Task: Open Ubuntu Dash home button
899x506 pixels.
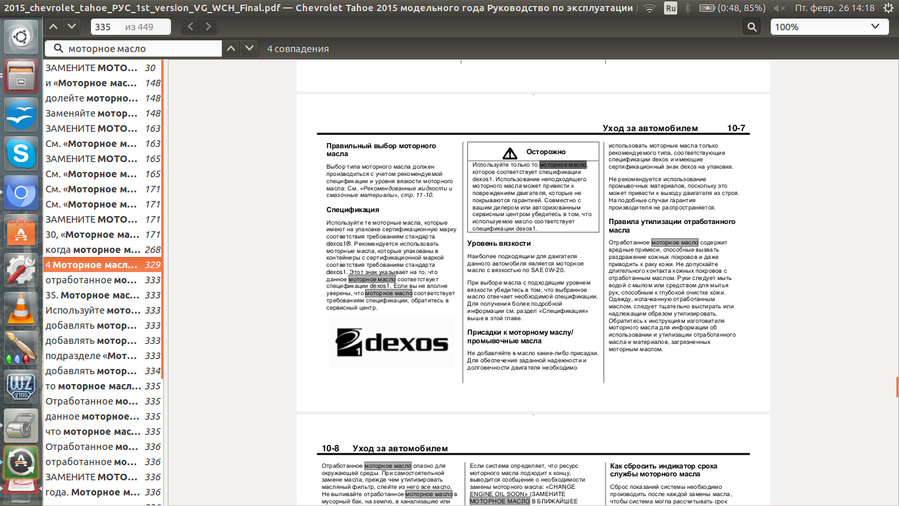Action: coord(21,37)
